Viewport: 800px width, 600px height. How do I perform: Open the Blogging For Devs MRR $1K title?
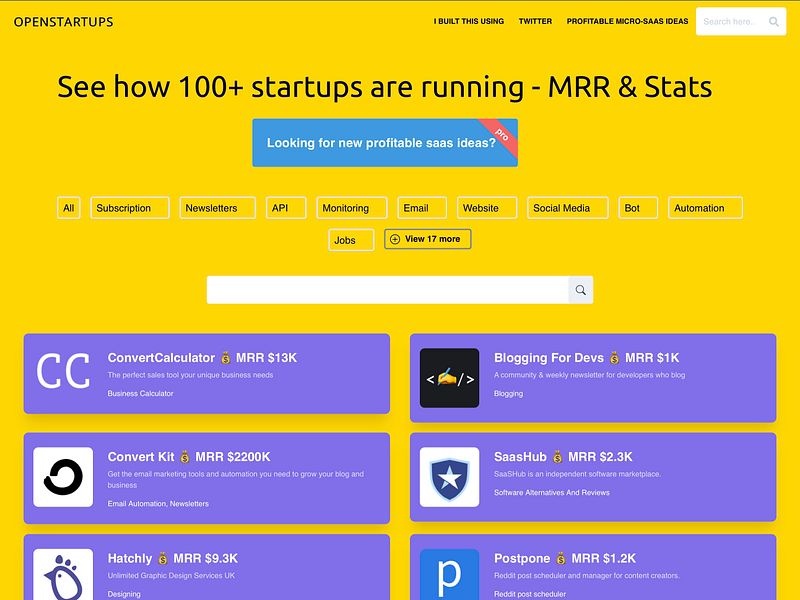pyautogui.click(x=586, y=358)
